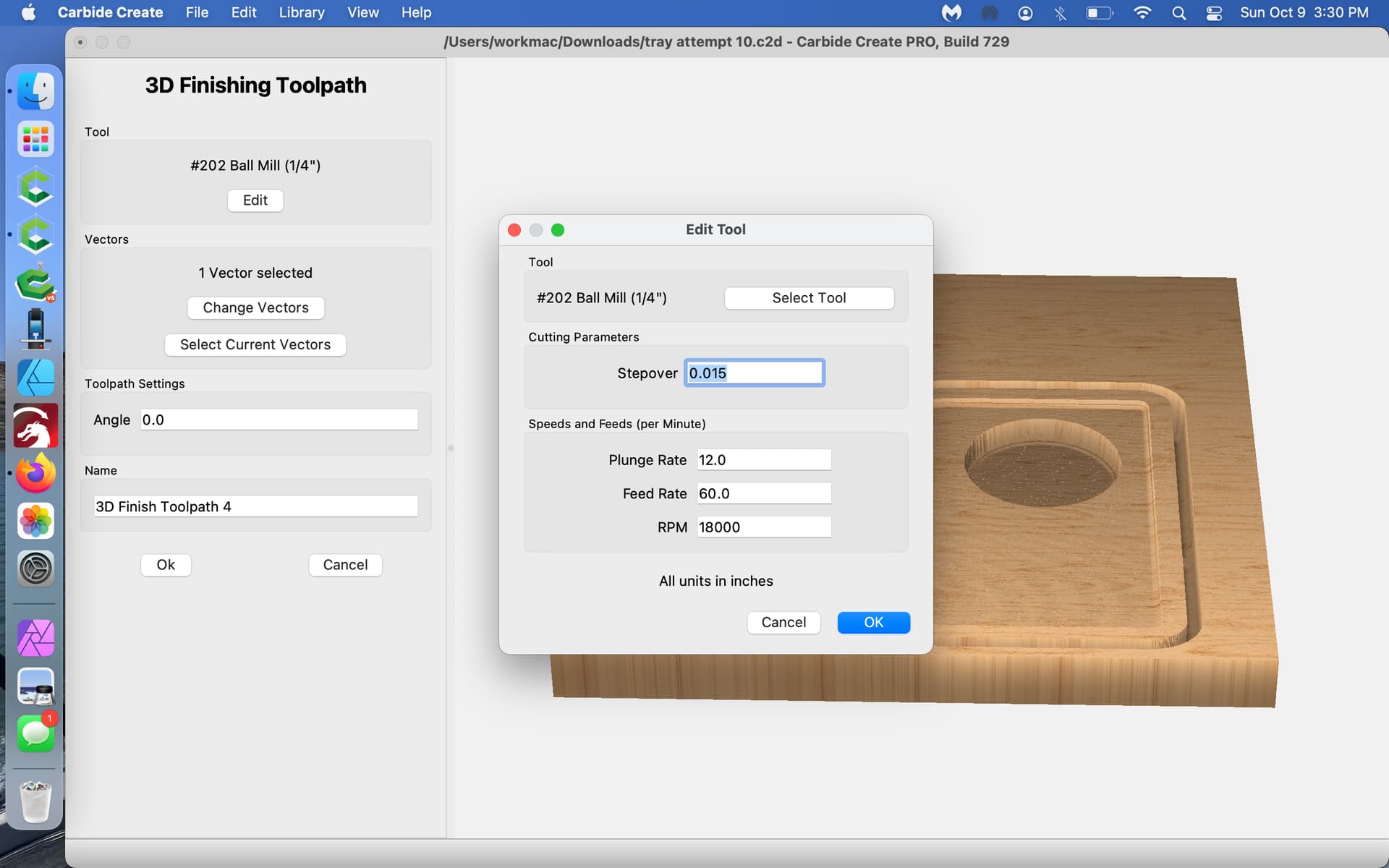This screenshot has width=1389, height=868.
Task: Cancel the 3D Finishing Toolpath panel
Action: pyautogui.click(x=345, y=565)
